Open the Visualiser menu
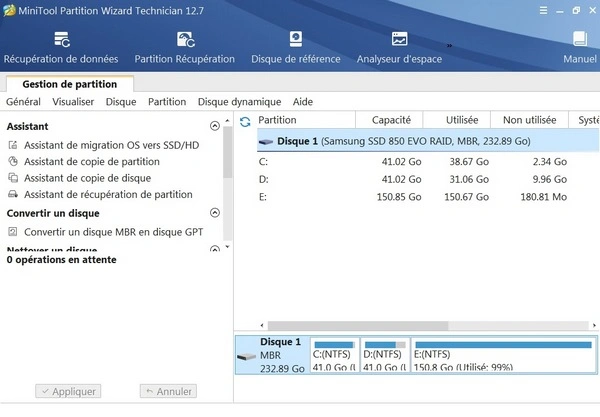Screen dimensions: 600x417 pos(73,102)
